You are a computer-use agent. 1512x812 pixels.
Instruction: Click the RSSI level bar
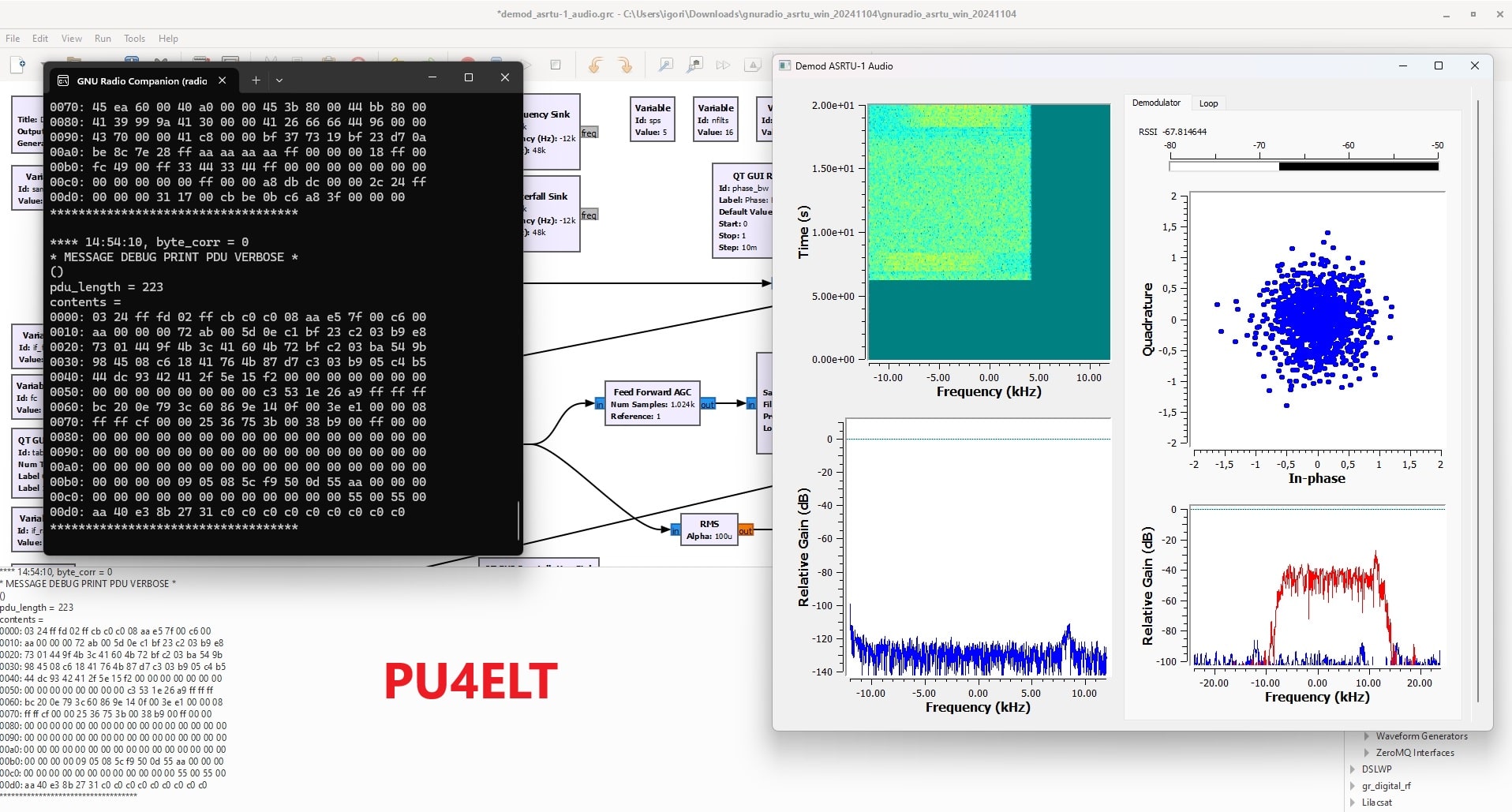(1304, 167)
